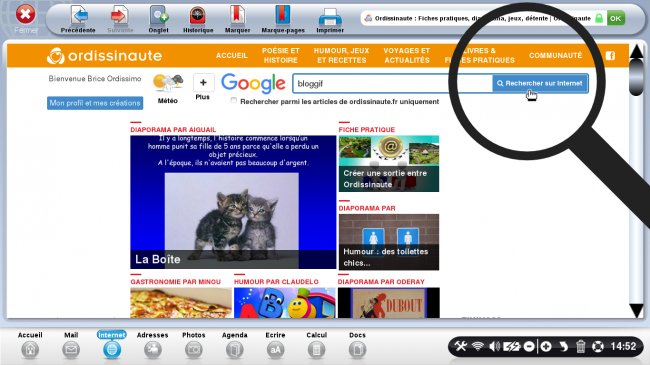This screenshot has width=650, height=365.
Task: Click the DIAPORAMA PAR AIGUAIL heading
Action: (x=173, y=129)
